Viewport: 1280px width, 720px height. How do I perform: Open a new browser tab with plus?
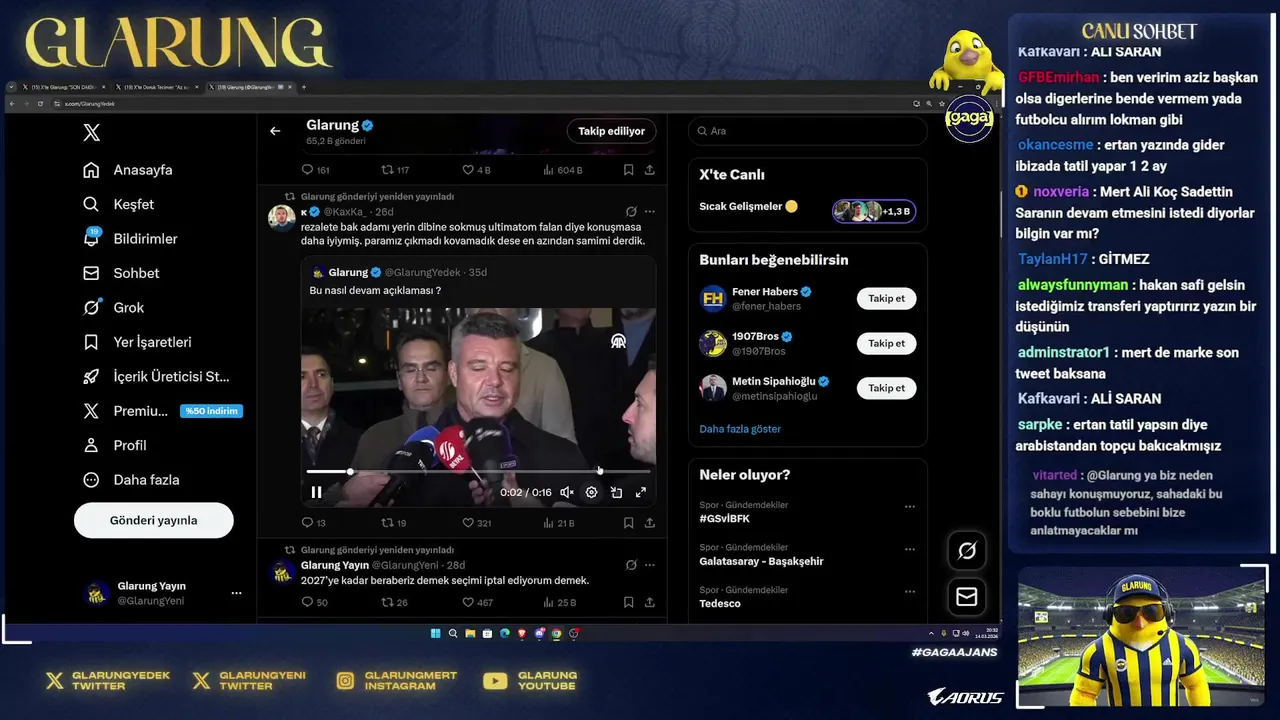[x=304, y=87]
